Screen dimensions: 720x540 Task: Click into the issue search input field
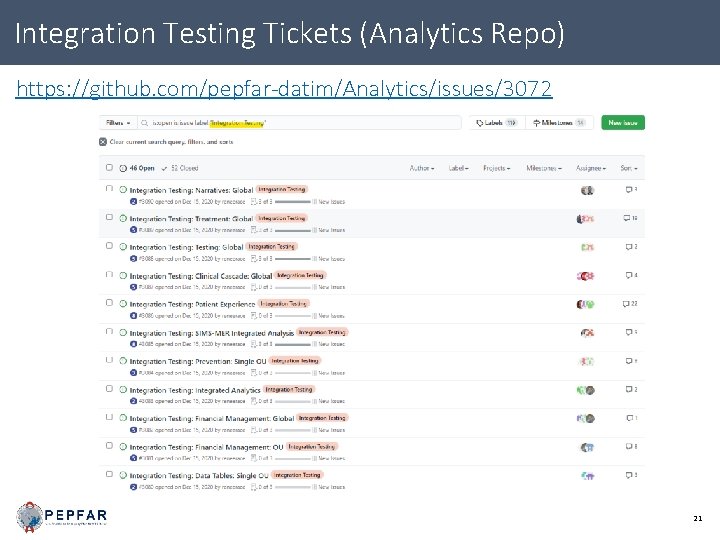pyautogui.click(x=300, y=123)
